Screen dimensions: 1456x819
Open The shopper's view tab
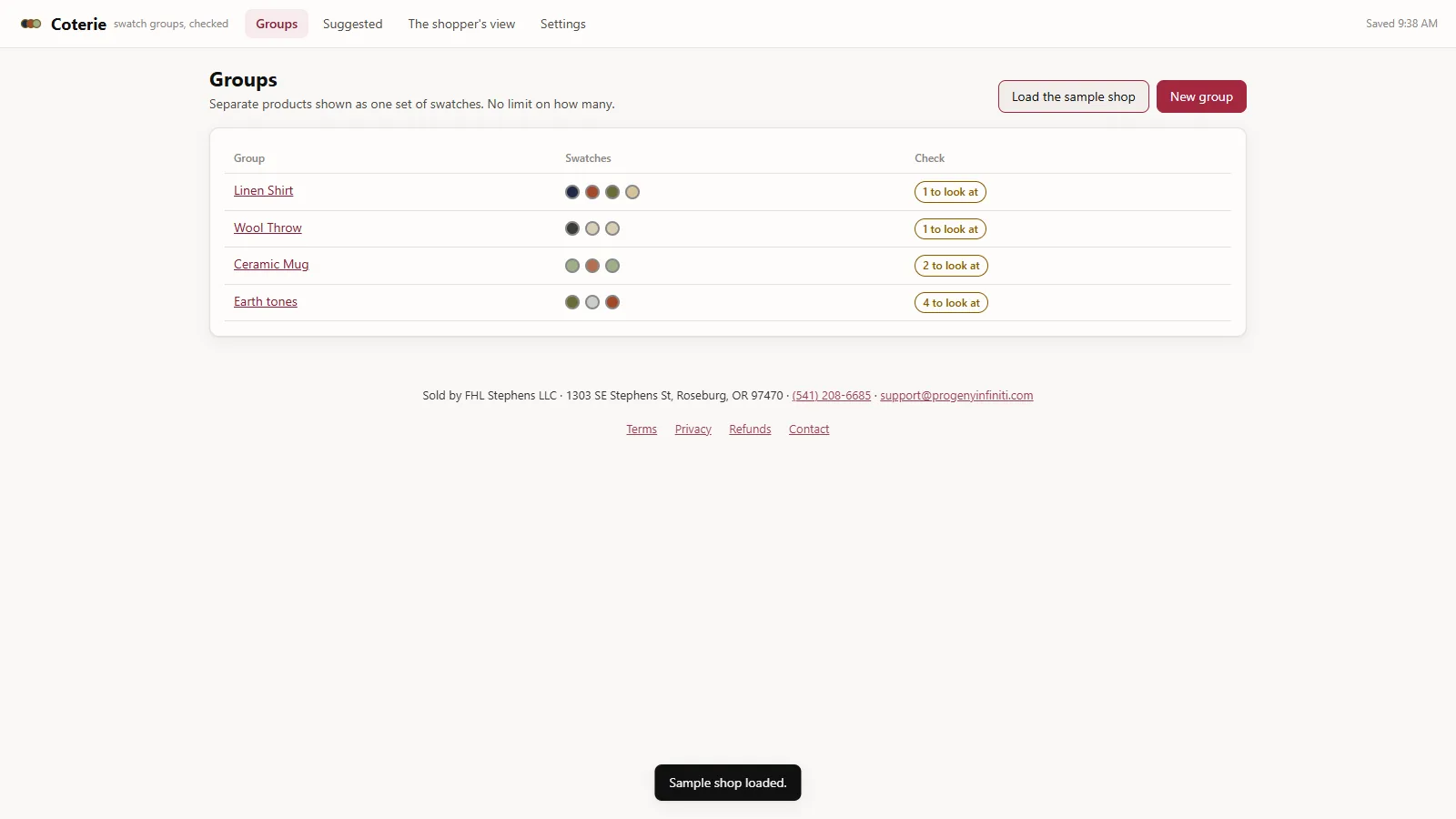[461, 24]
